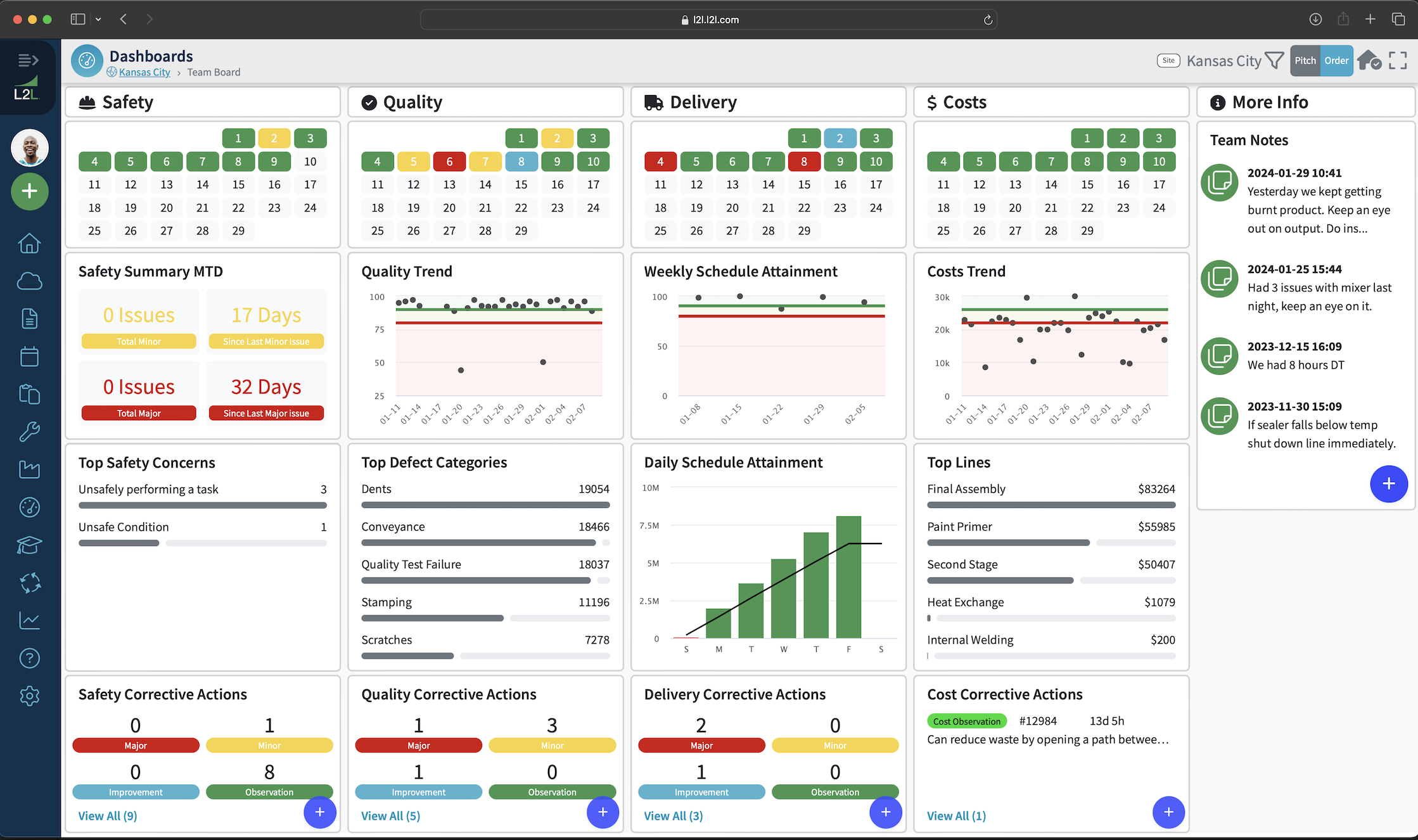Open the Kansas City breadcrumb link
Screen dimensions: 1418x840
(144, 72)
